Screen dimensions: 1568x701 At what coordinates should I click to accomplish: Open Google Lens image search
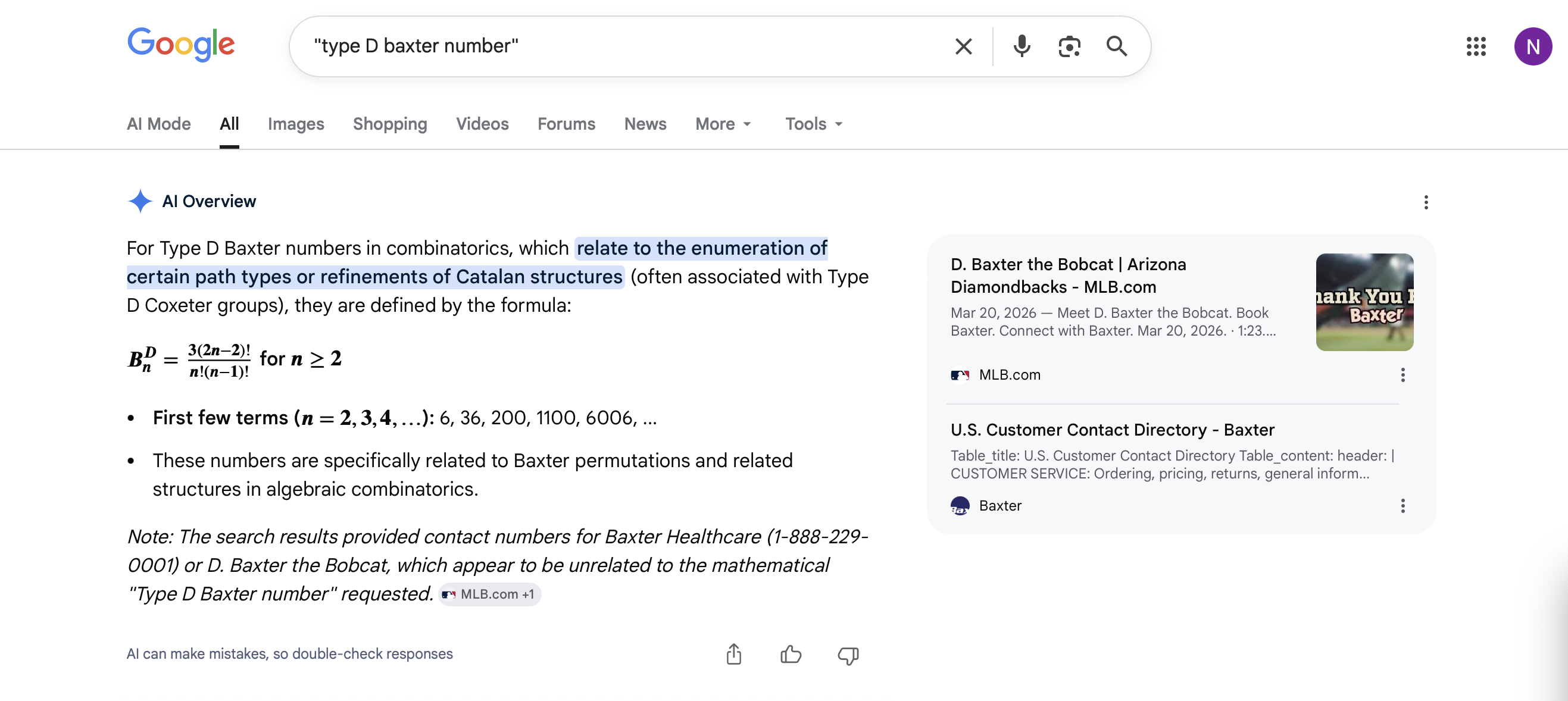pyautogui.click(x=1069, y=46)
